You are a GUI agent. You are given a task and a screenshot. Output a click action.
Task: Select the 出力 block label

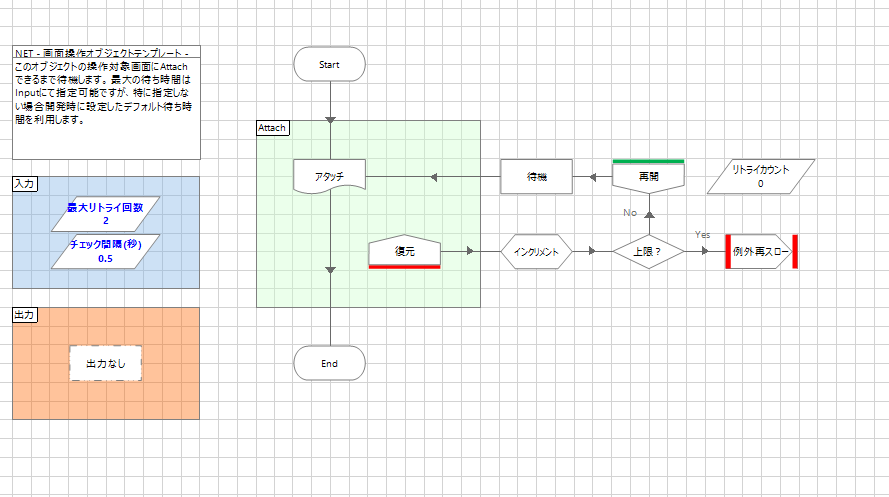[25, 314]
